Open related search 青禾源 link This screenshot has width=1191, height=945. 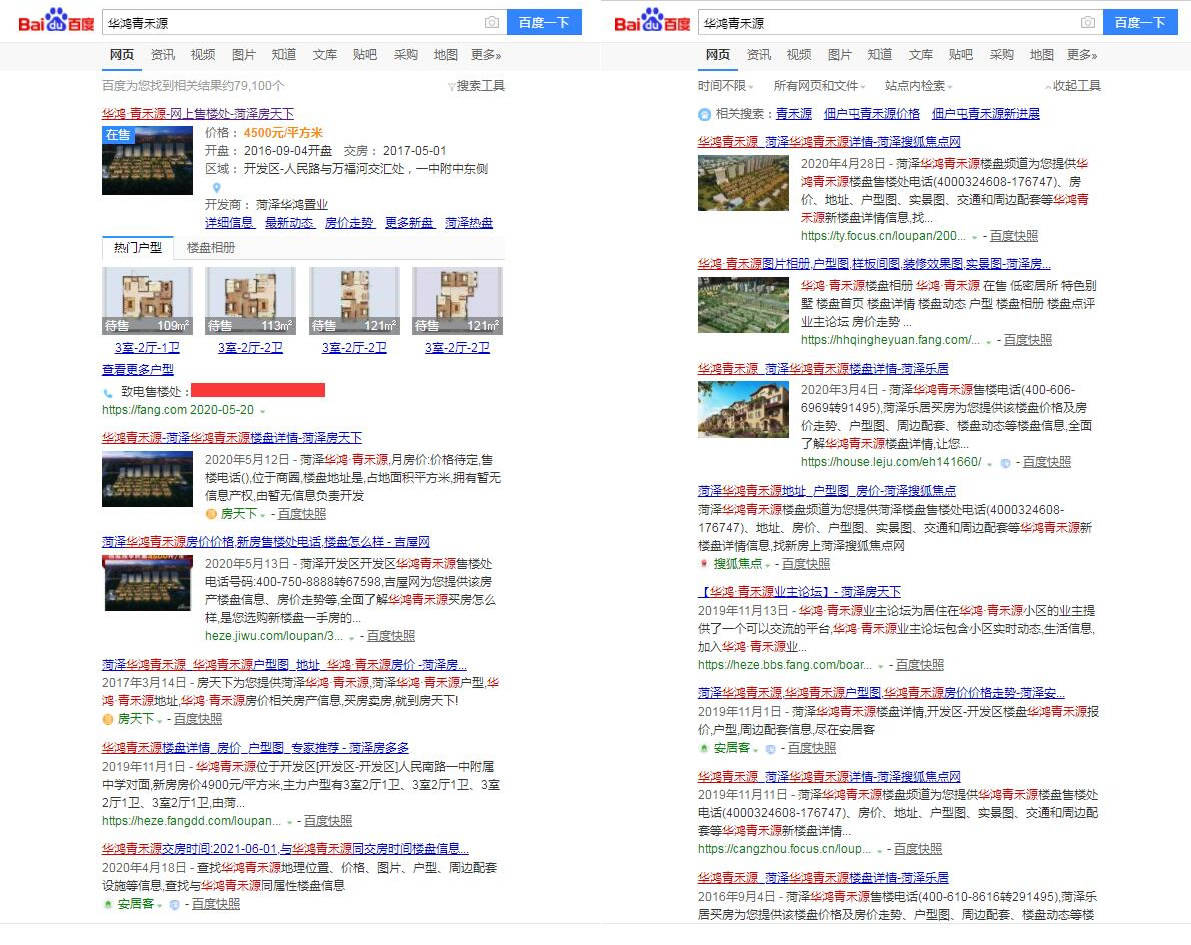click(x=794, y=114)
